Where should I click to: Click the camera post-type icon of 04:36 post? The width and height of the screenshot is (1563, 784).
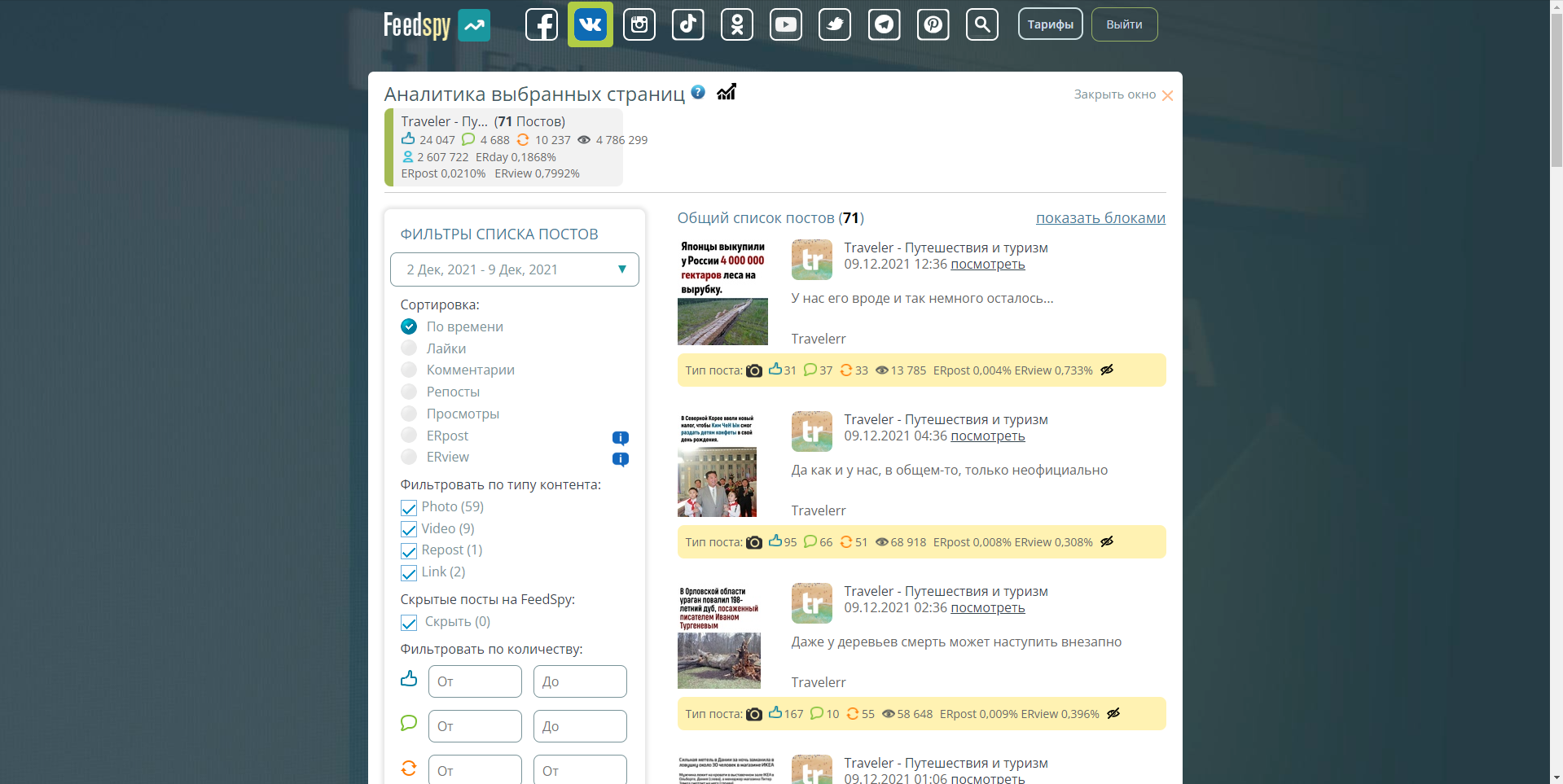pyautogui.click(x=754, y=542)
